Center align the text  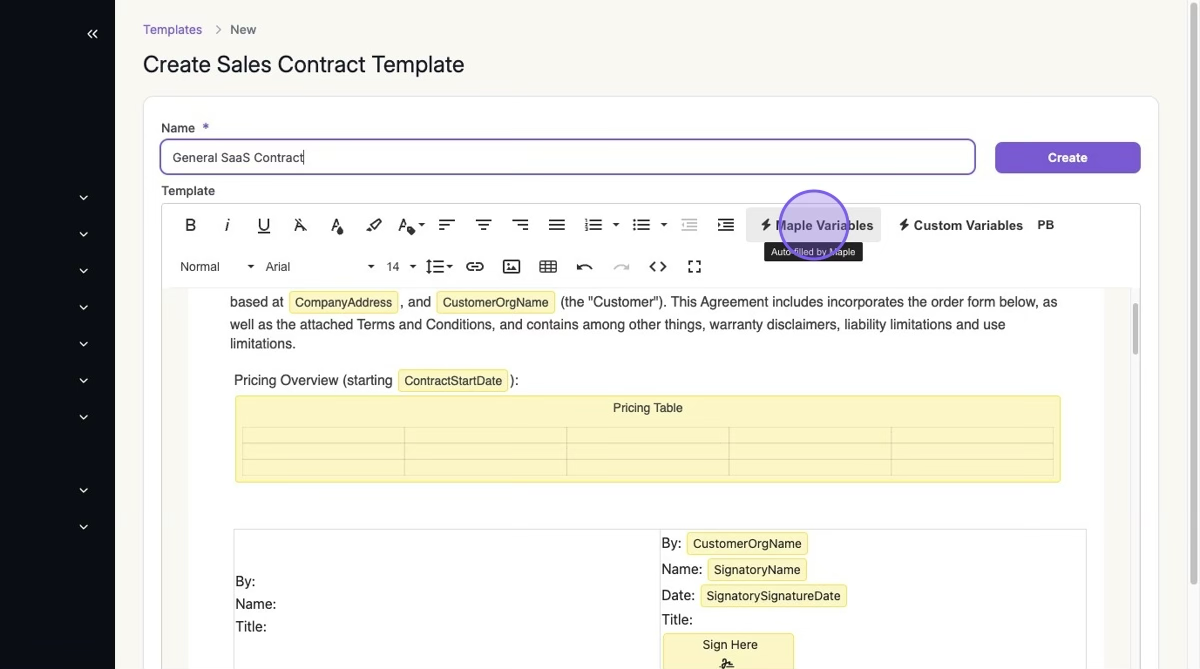483,225
